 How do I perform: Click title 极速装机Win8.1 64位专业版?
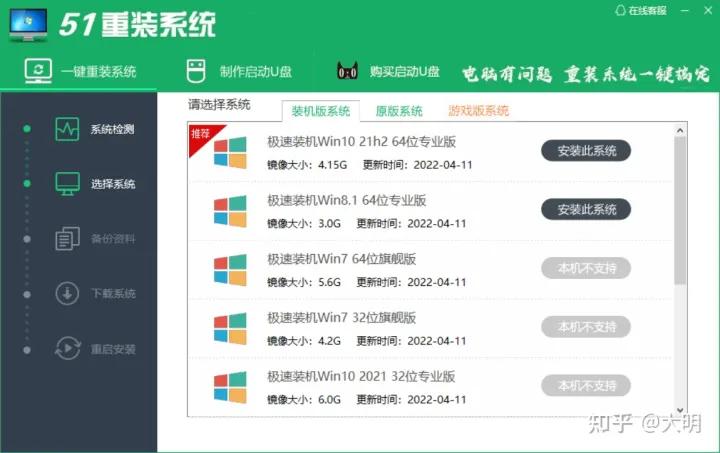(347, 201)
